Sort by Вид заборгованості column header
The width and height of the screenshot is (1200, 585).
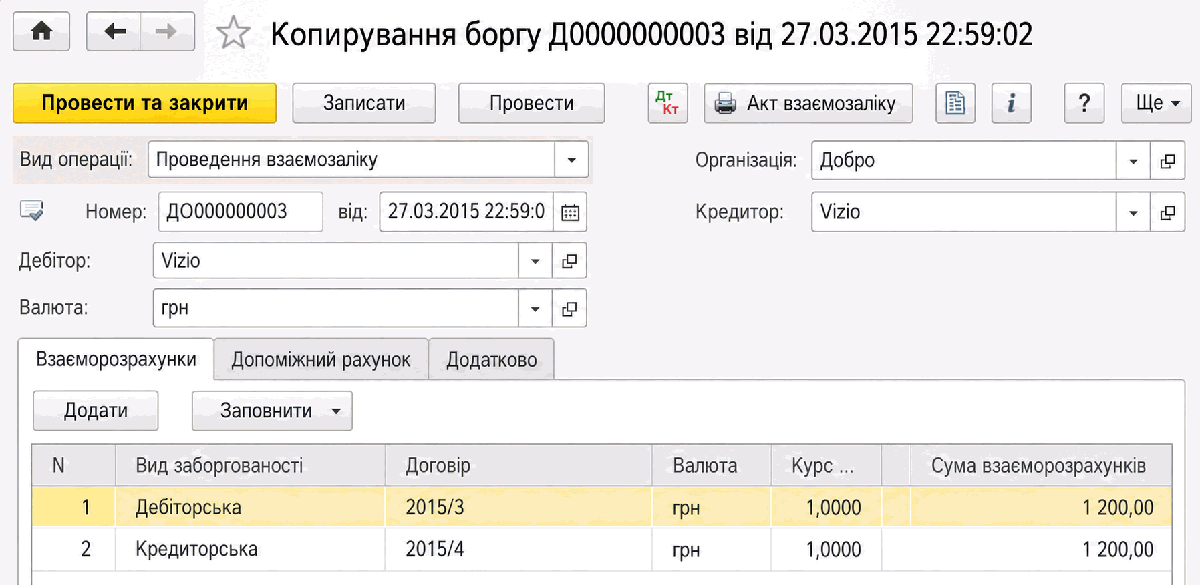tap(250, 466)
